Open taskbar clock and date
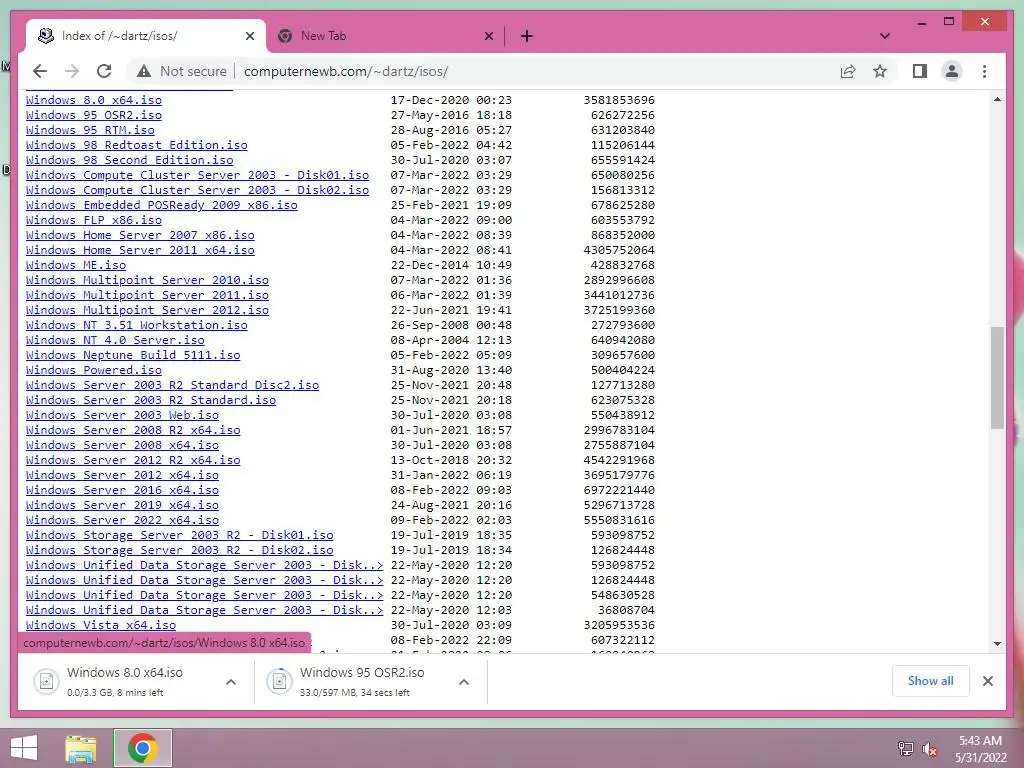Image resolution: width=1024 pixels, height=768 pixels. pos(980,749)
